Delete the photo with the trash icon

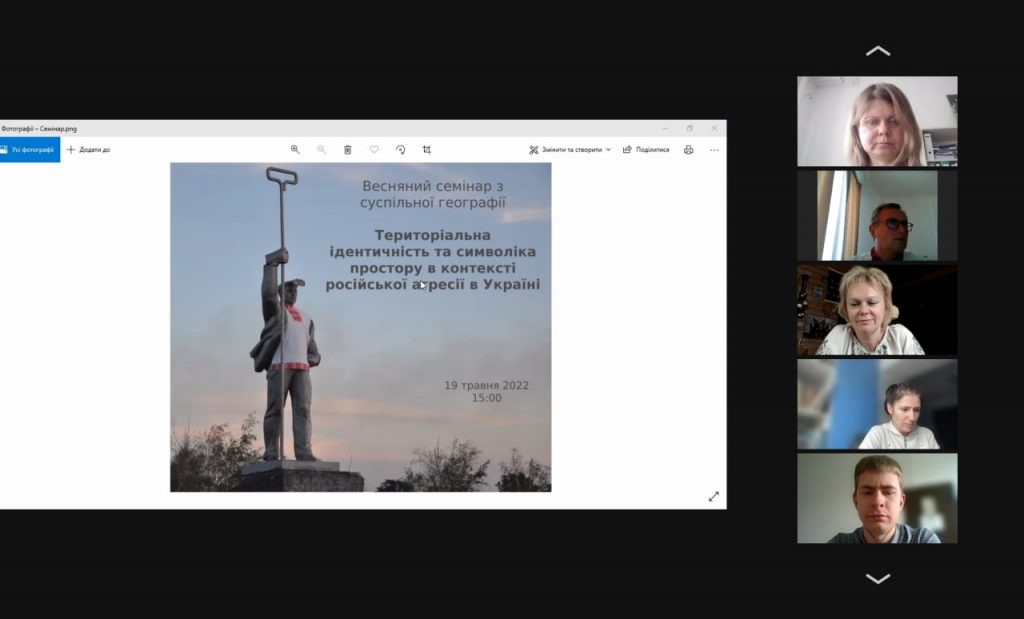click(348, 150)
